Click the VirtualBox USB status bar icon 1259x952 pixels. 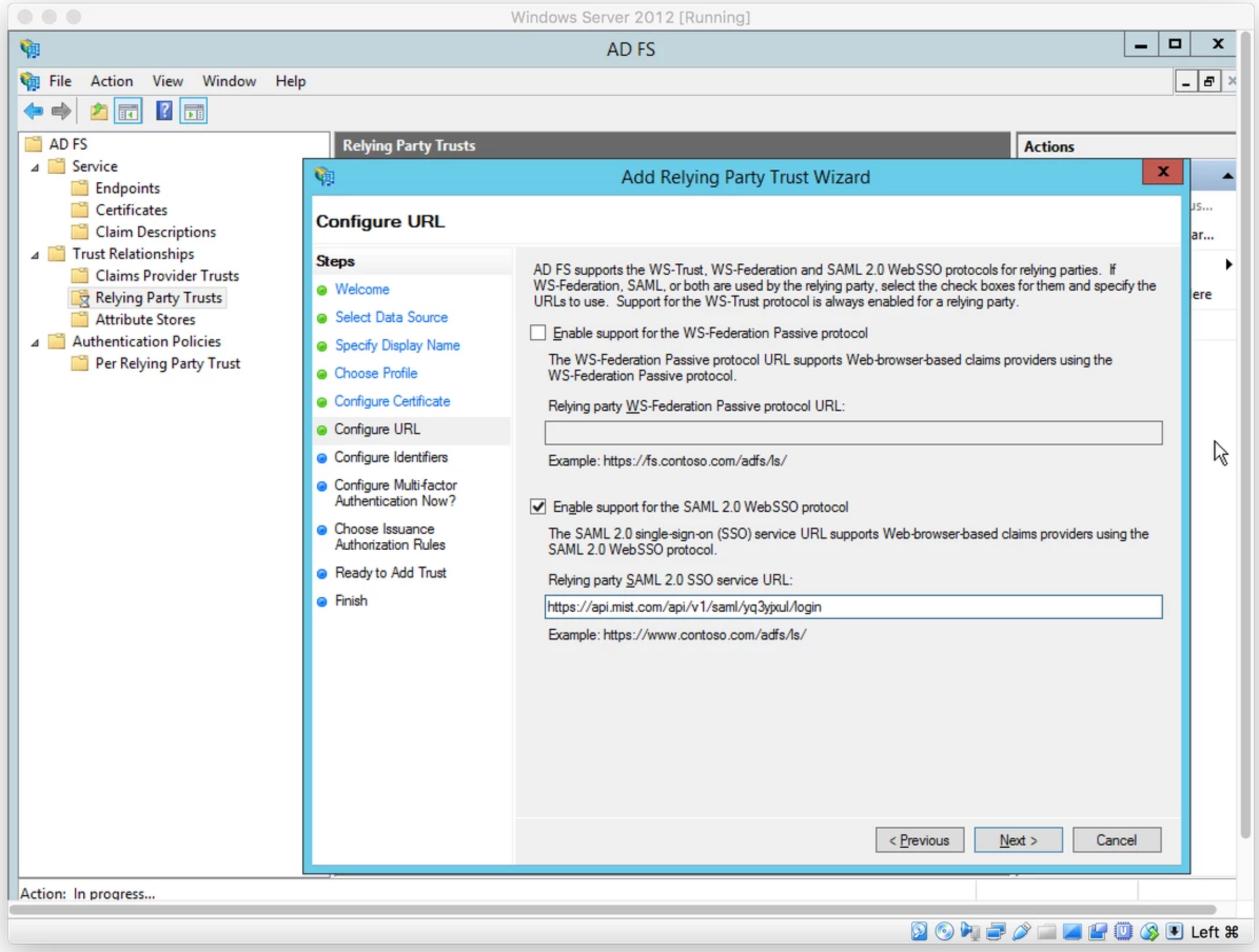(x=1021, y=931)
